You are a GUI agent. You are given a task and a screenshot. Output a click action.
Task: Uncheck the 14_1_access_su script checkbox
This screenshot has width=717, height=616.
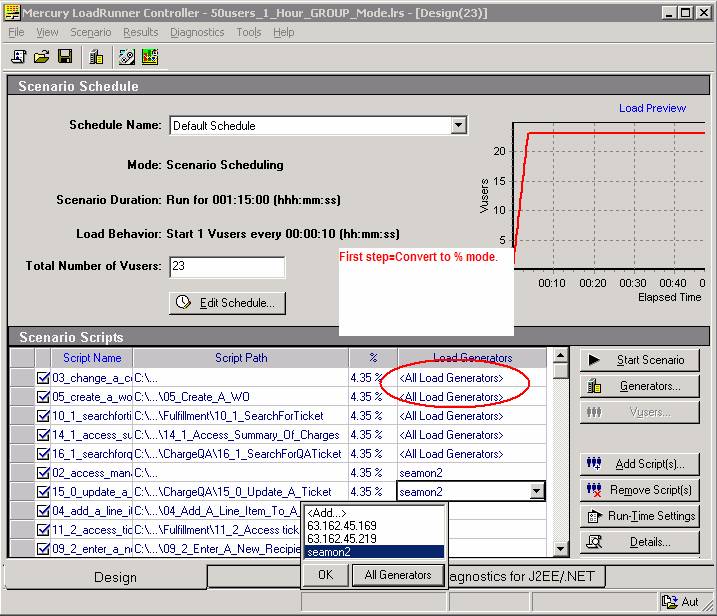point(43,434)
